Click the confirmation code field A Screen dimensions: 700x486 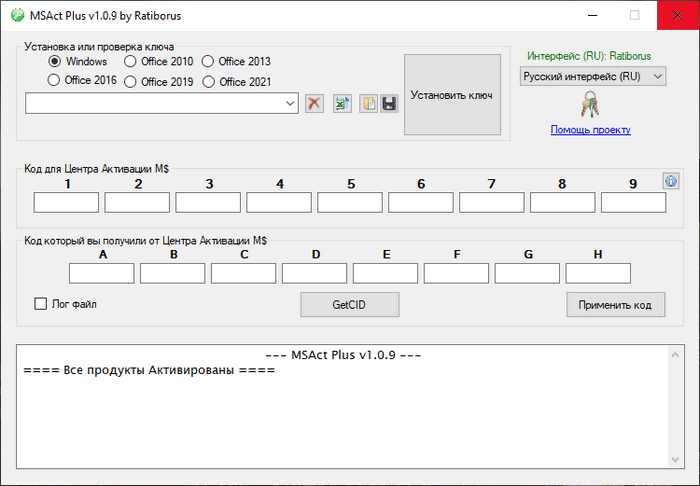102,274
